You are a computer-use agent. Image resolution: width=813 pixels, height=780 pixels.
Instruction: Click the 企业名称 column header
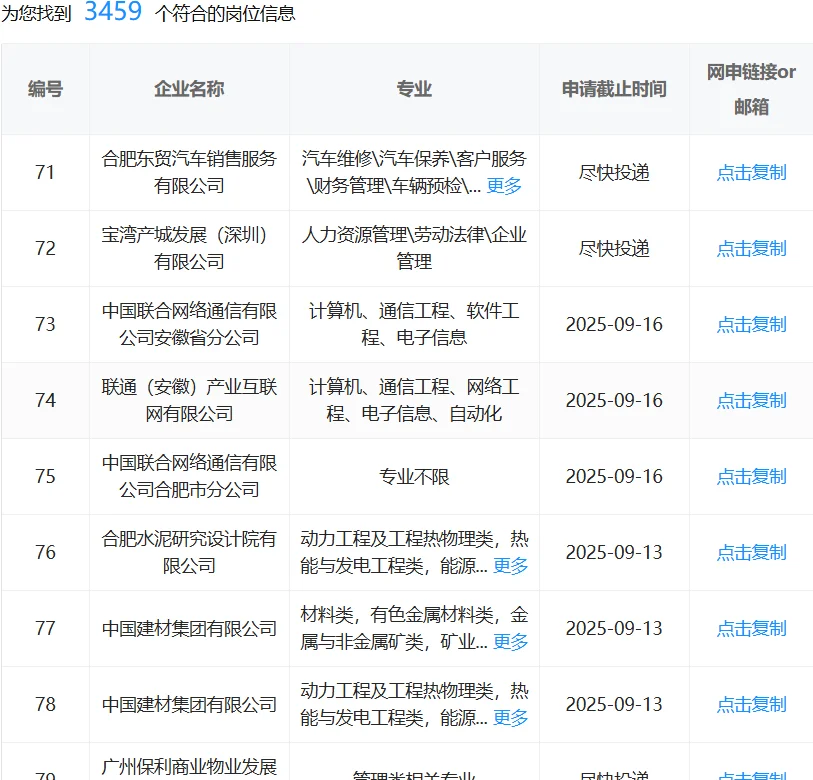[189, 89]
